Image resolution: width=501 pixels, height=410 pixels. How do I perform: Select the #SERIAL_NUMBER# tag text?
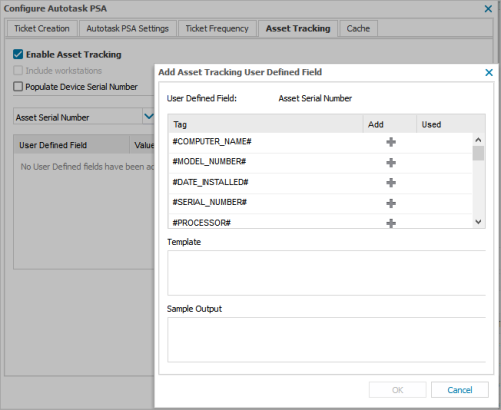point(210,202)
